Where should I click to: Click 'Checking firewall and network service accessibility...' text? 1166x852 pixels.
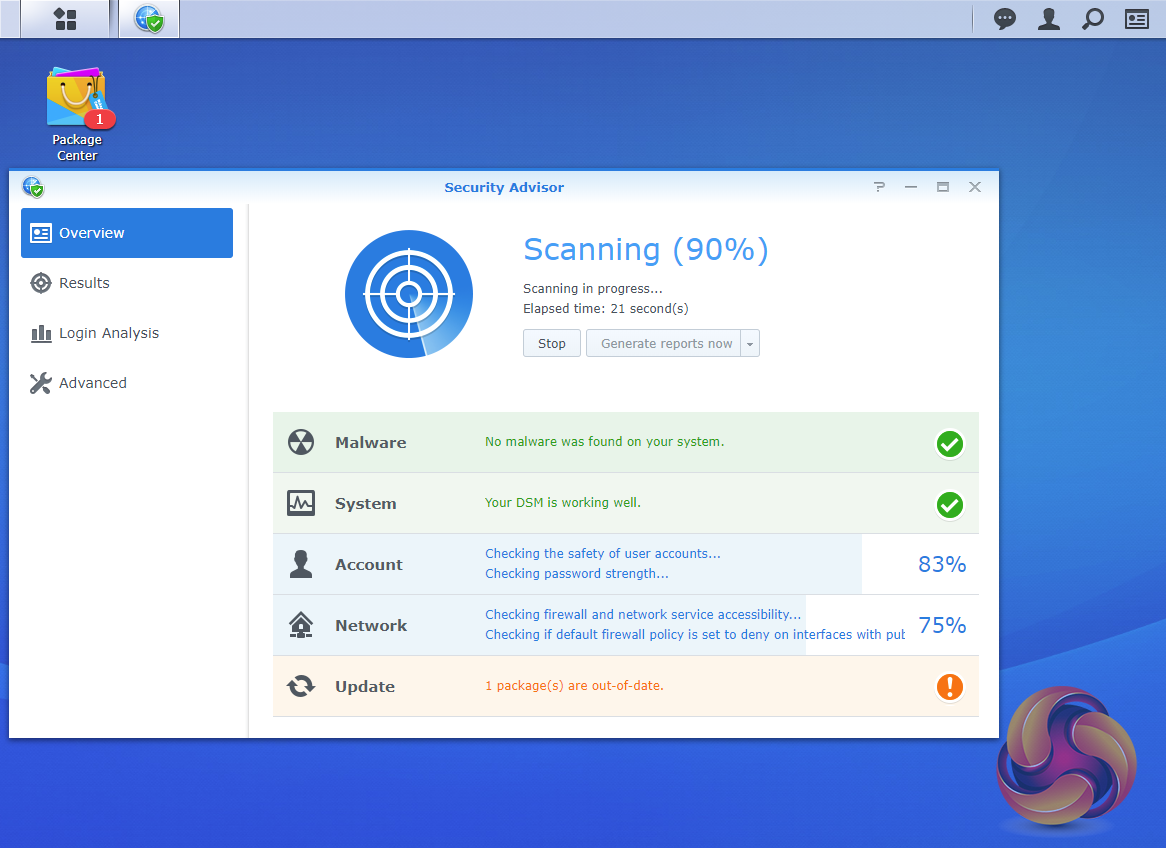[x=643, y=615]
